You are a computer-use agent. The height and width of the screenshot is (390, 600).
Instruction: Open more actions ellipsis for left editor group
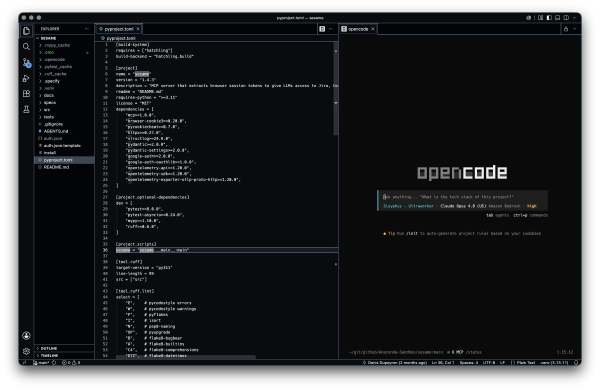[331, 29]
